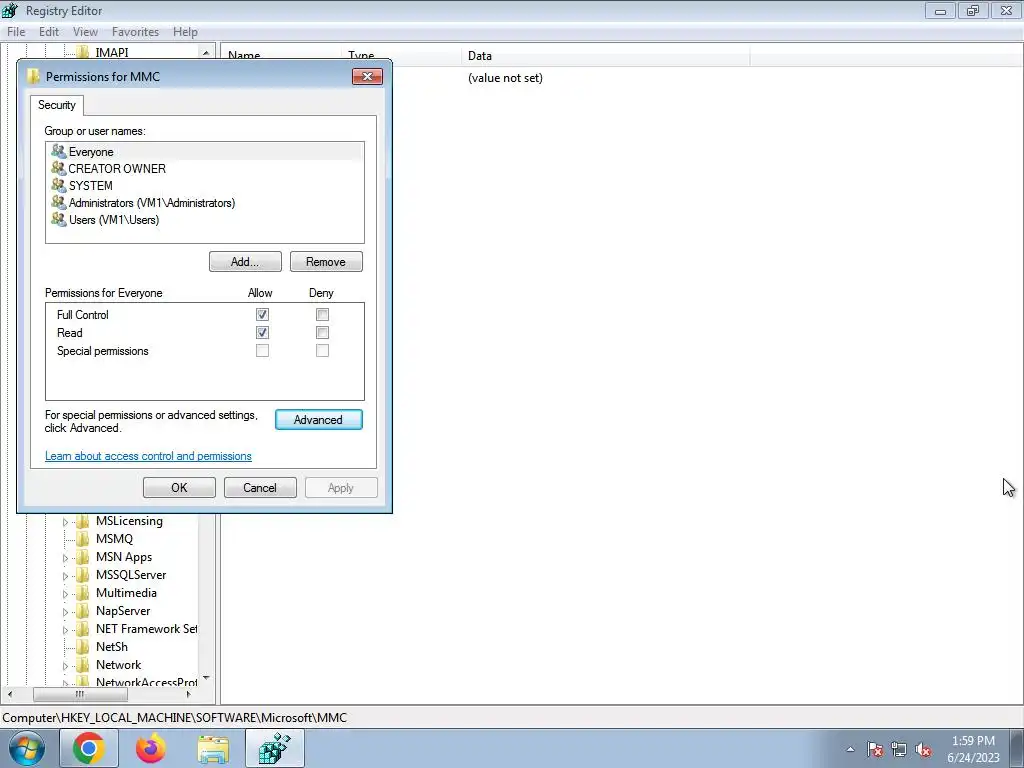Click the IMAPI folder icon in tree
1024x768 pixels.
(82, 52)
